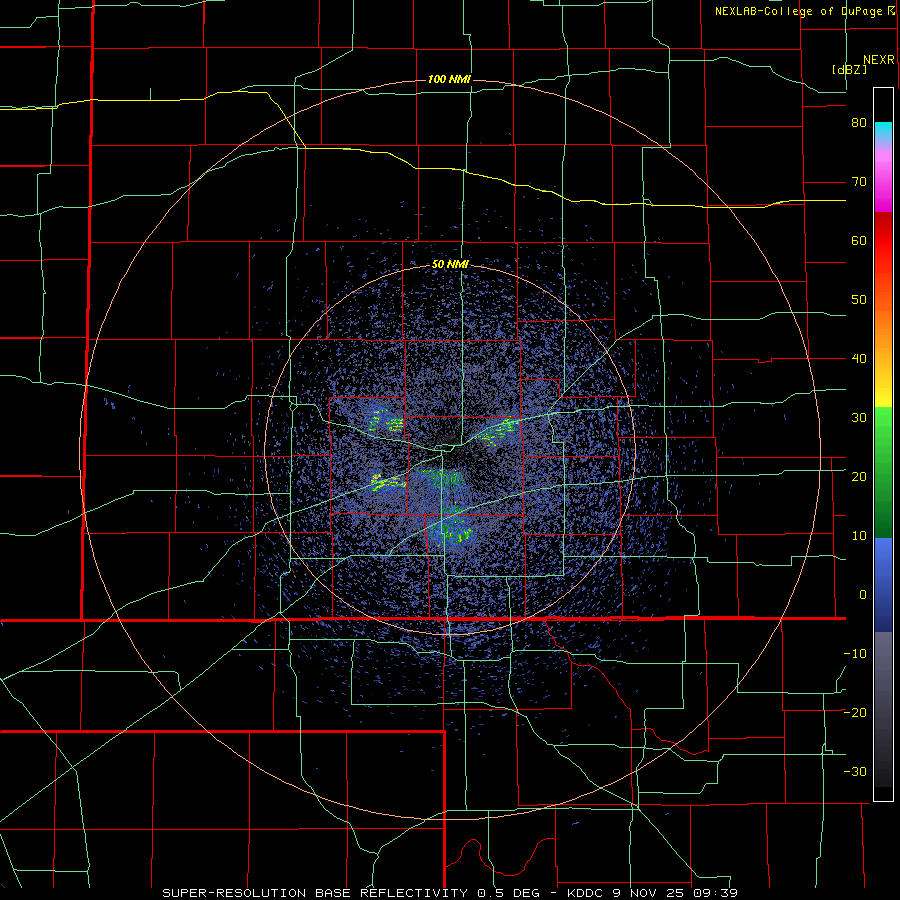Click the 50 NMI range ring label
The height and width of the screenshot is (900, 900).
450,265
